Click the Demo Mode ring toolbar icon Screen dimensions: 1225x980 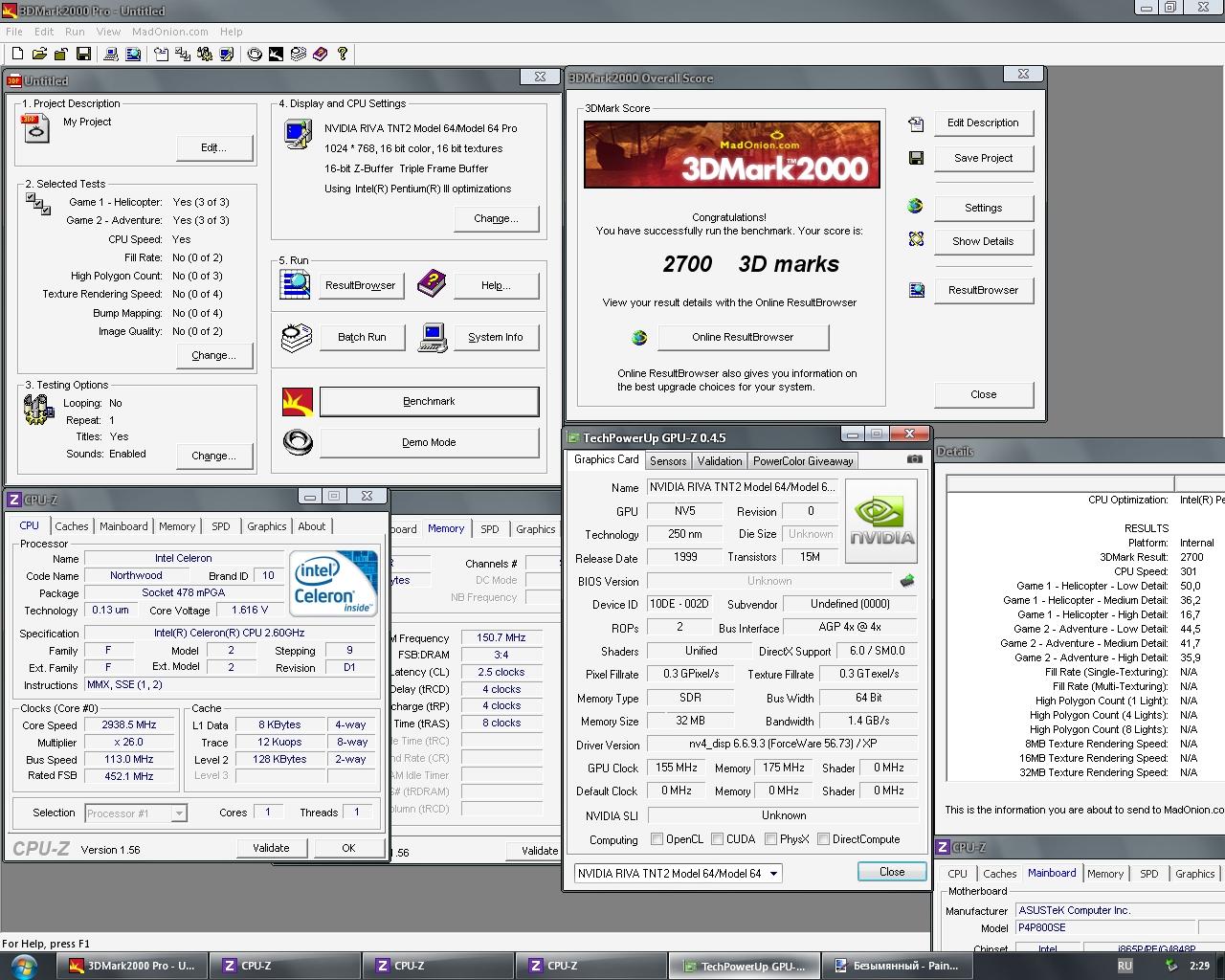(x=255, y=55)
